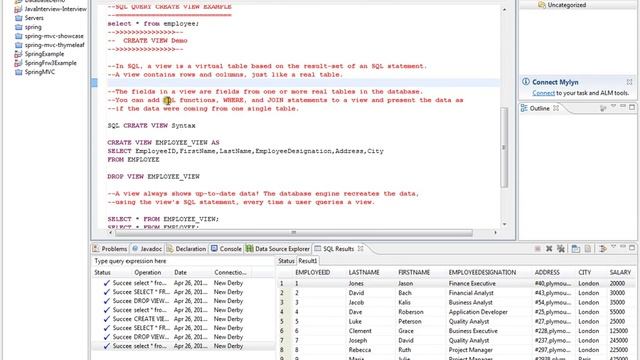This screenshot has height=360, width=640.
Task: Click the Connect link for Mylyn
Action: pos(543,93)
